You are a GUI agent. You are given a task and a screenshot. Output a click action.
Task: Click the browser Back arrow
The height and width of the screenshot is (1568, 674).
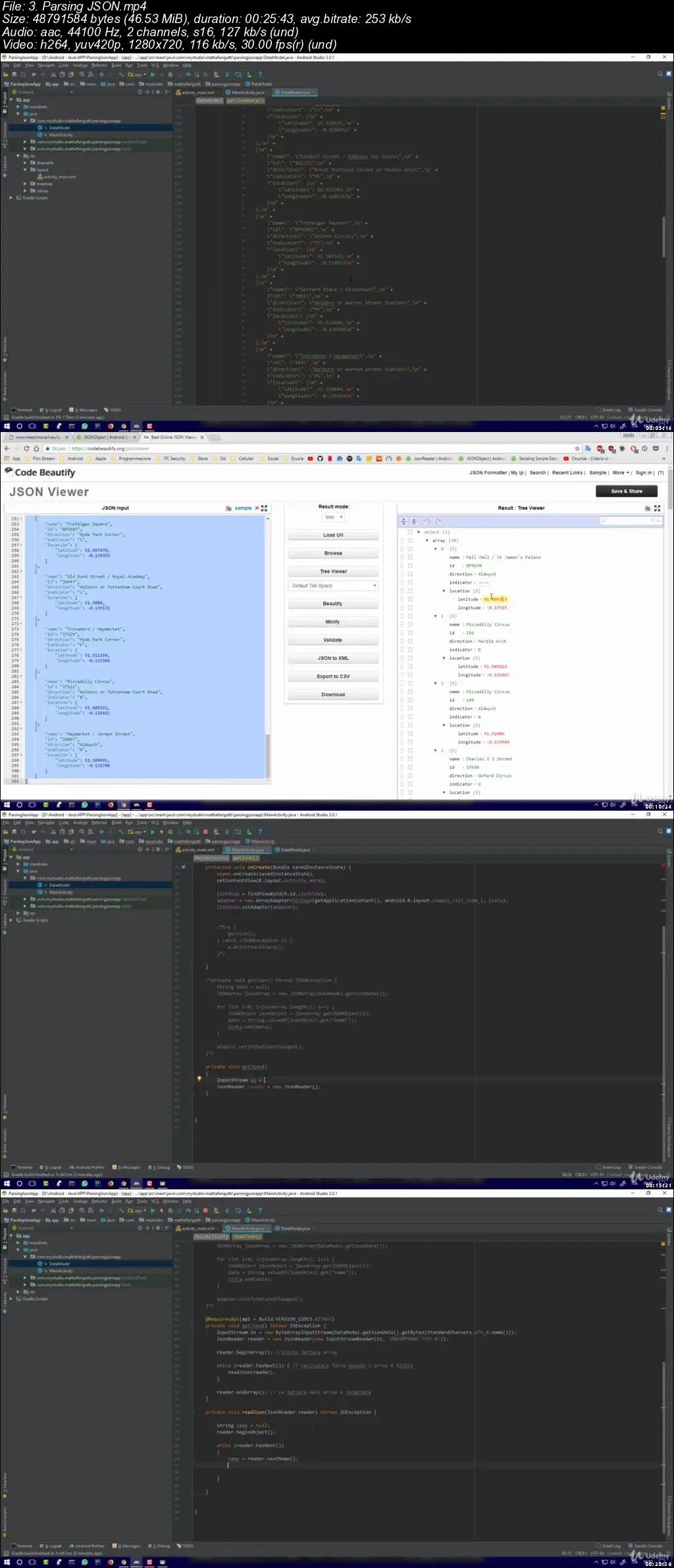coord(8,448)
